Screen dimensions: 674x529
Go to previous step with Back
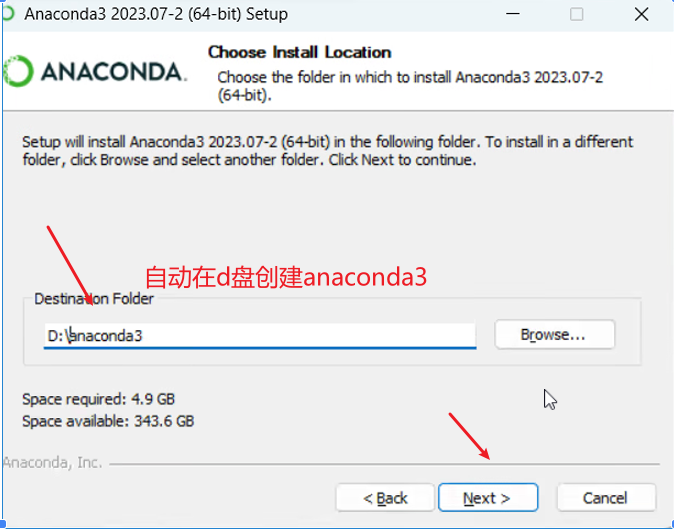click(x=385, y=498)
